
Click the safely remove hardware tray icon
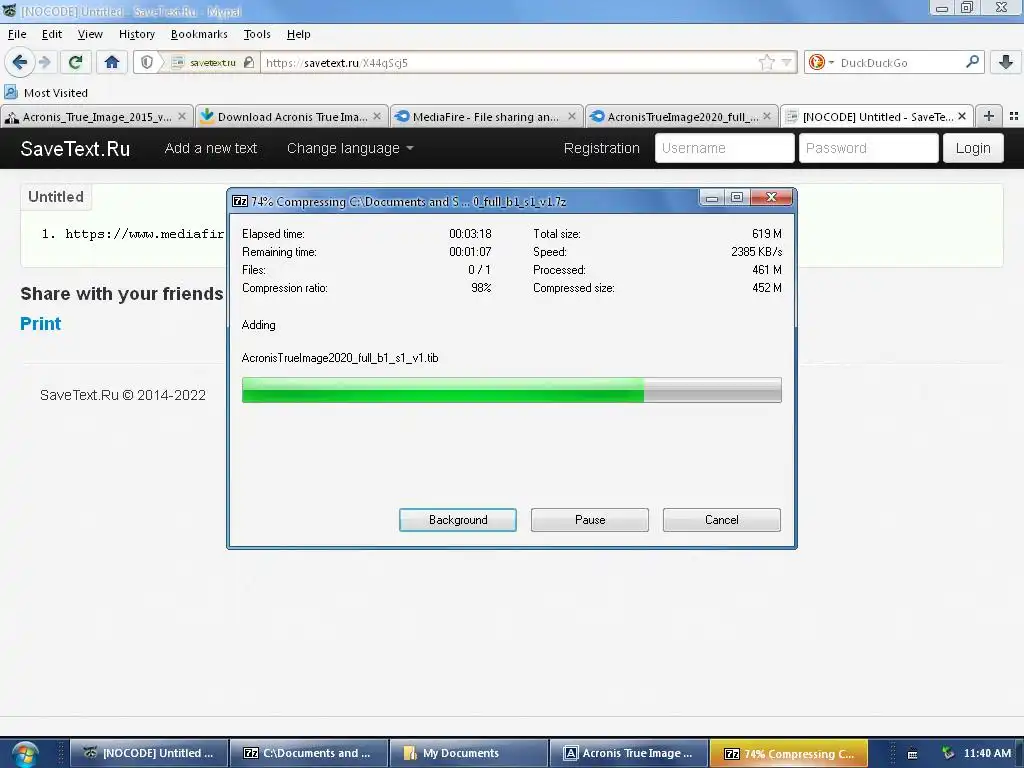(x=948, y=753)
